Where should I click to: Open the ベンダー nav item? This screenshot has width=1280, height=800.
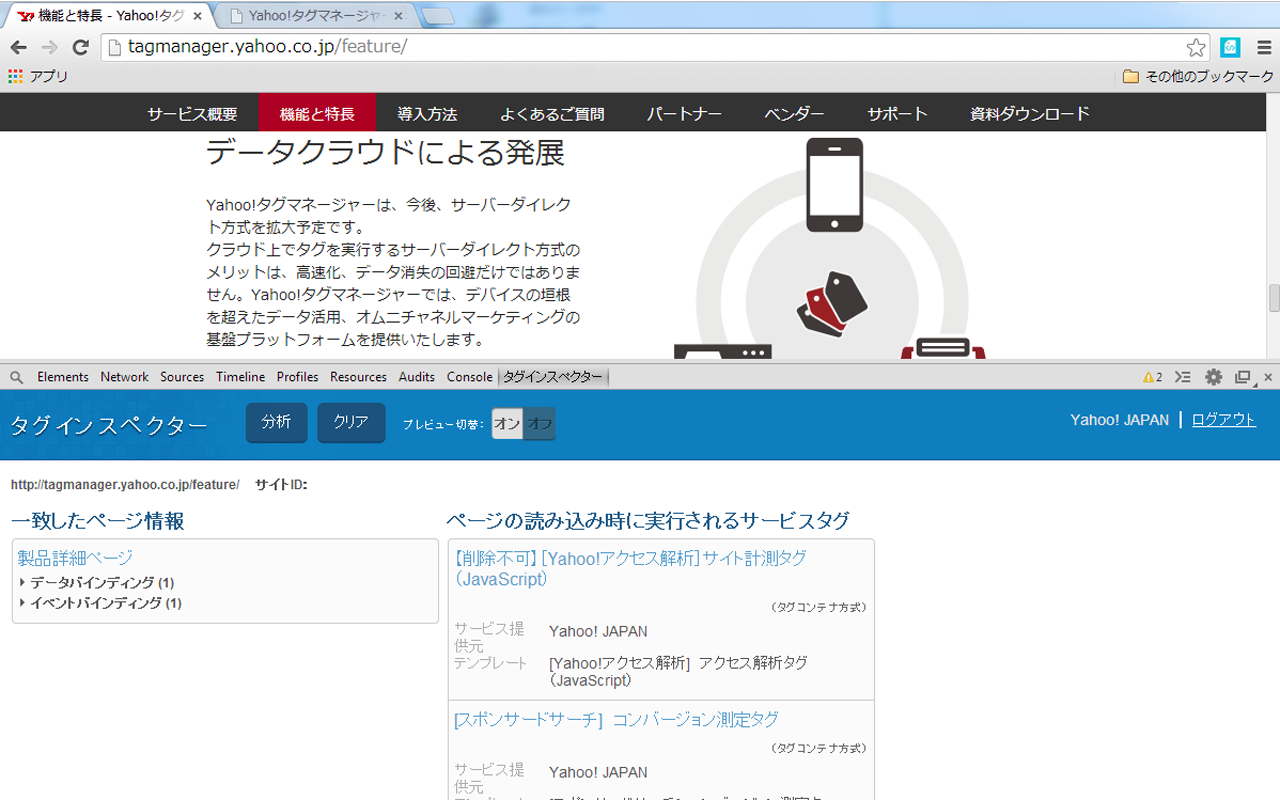(794, 114)
